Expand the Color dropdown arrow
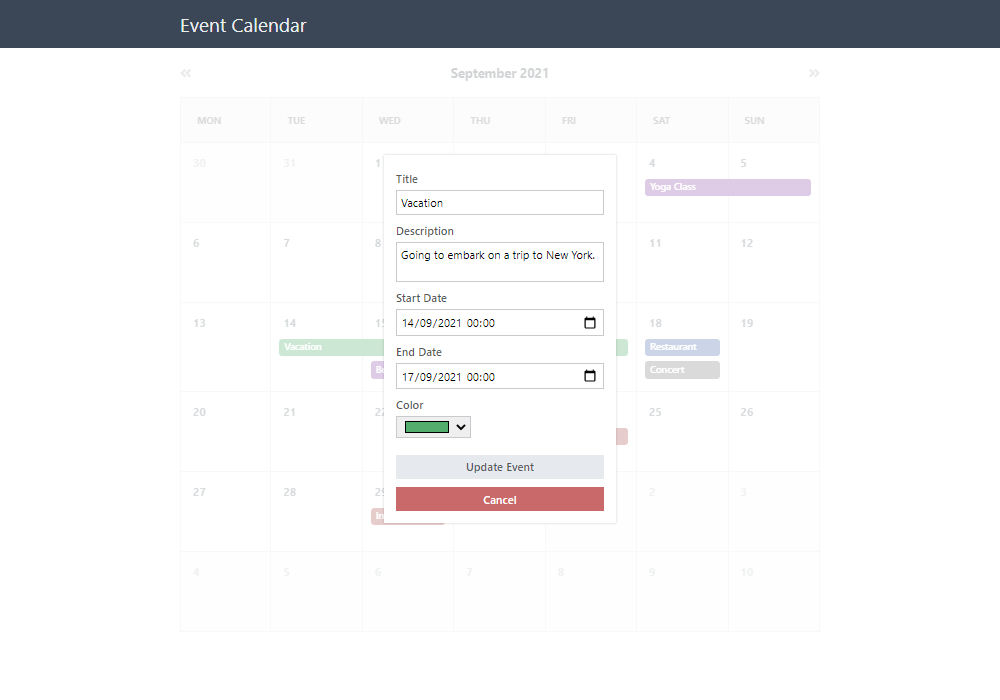The height and width of the screenshot is (700, 1000). point(461,427)
